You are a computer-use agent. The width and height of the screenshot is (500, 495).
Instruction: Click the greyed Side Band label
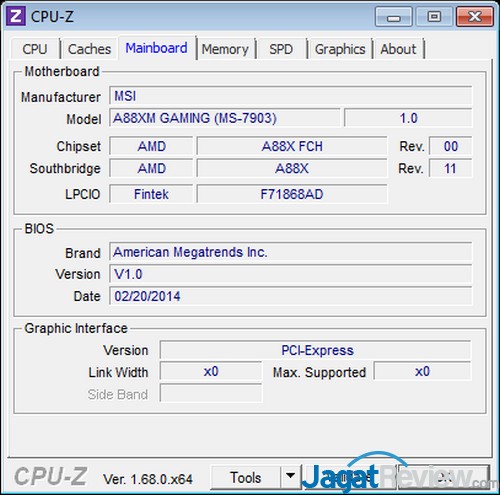point(118,394)
